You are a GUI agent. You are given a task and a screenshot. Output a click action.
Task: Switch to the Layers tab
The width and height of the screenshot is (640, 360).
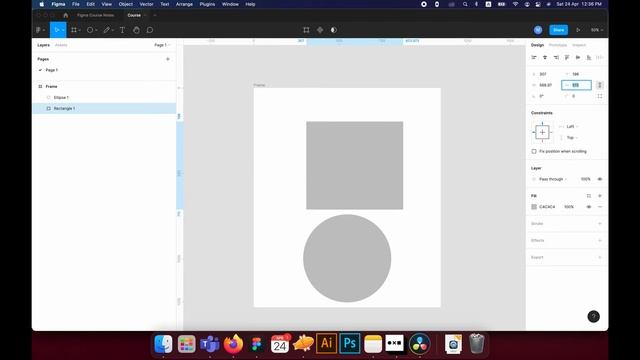43,45
